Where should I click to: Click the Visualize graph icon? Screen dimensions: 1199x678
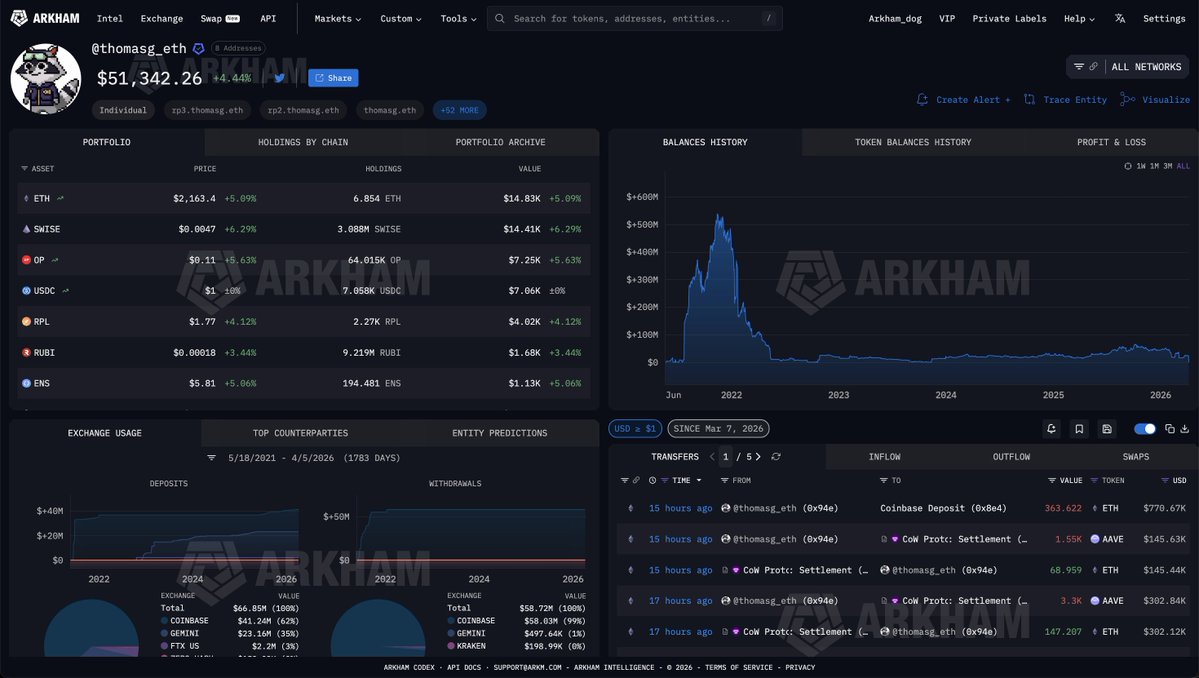[x=1127, y=99]
